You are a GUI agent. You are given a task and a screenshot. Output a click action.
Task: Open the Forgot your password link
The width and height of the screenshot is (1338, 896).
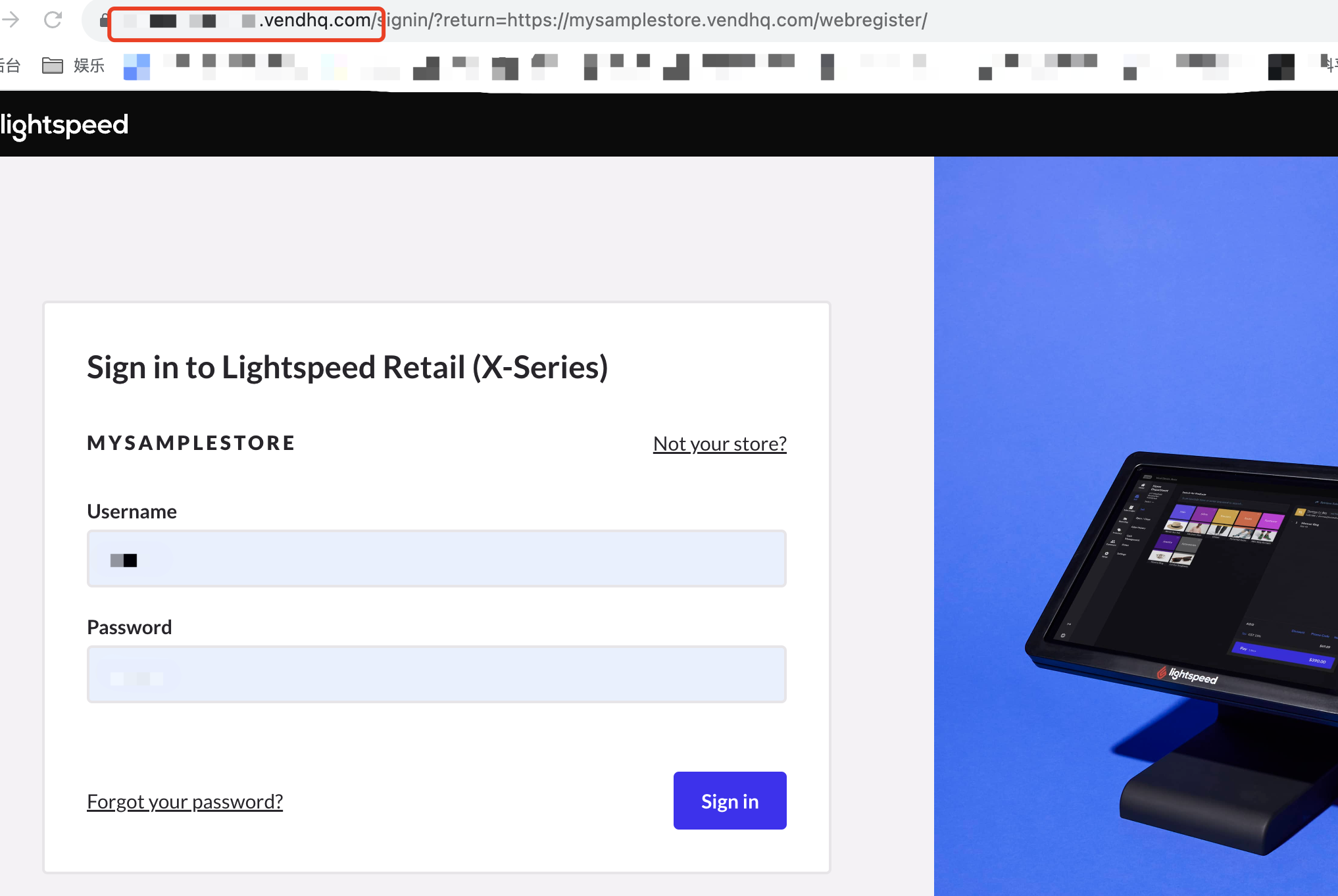pyautogui.click(x=185, y=801)
